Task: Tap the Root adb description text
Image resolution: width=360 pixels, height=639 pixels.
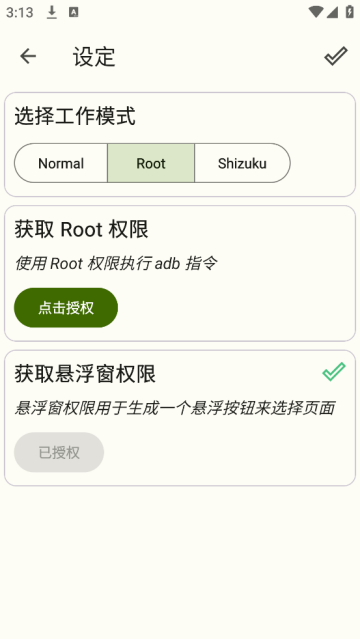Action: [x=116, y=264]
